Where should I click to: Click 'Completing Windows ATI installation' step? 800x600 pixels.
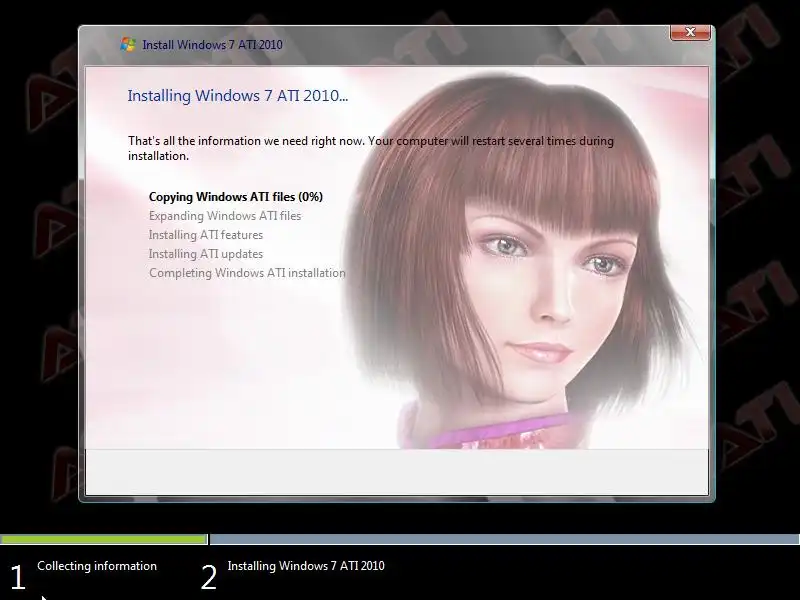(247, 273)
